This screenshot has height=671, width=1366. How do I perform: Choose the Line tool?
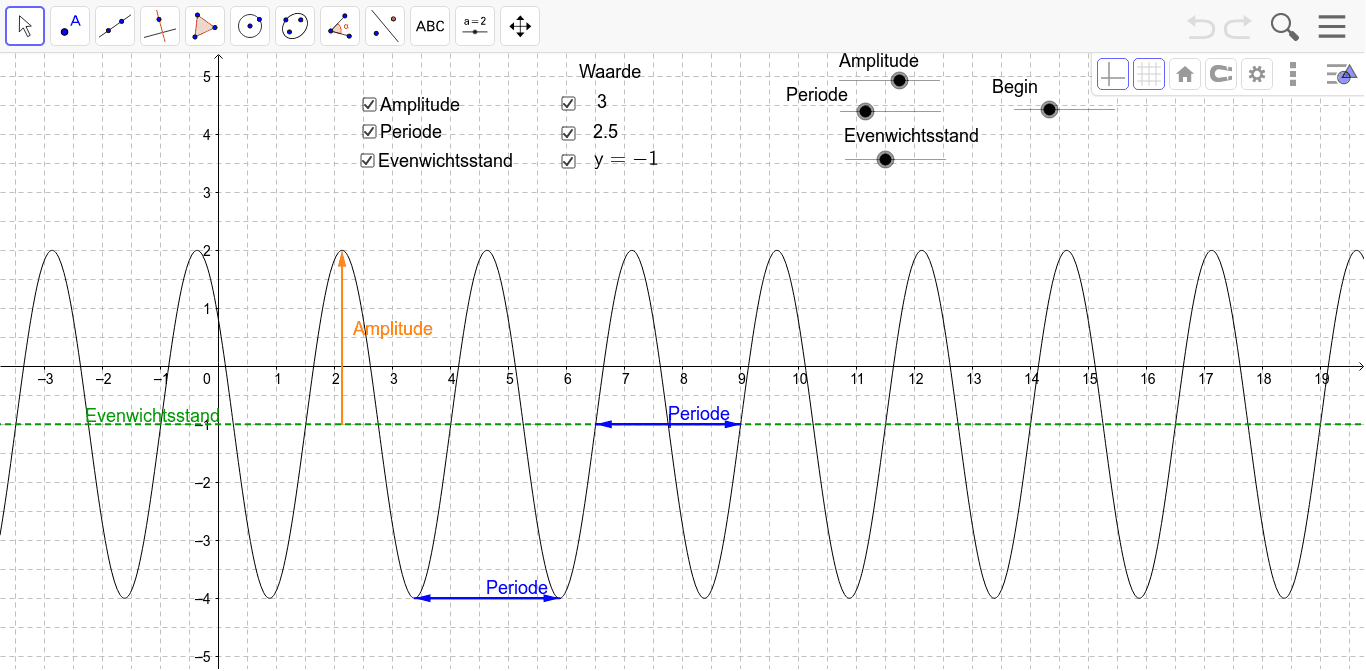tap(114, 26)
